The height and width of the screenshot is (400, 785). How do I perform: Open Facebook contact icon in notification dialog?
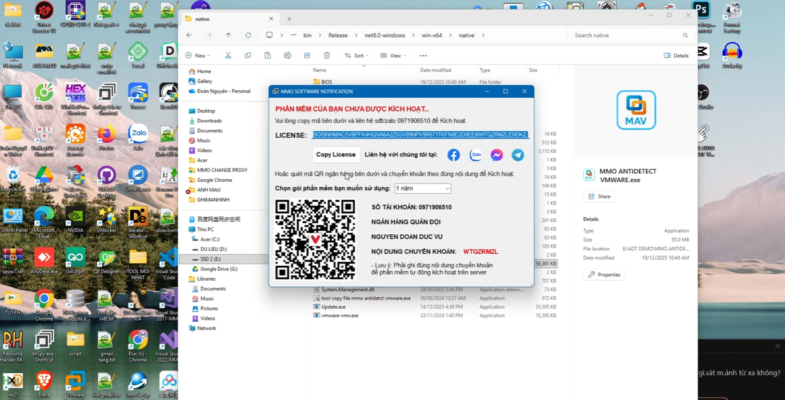[454, 155]
